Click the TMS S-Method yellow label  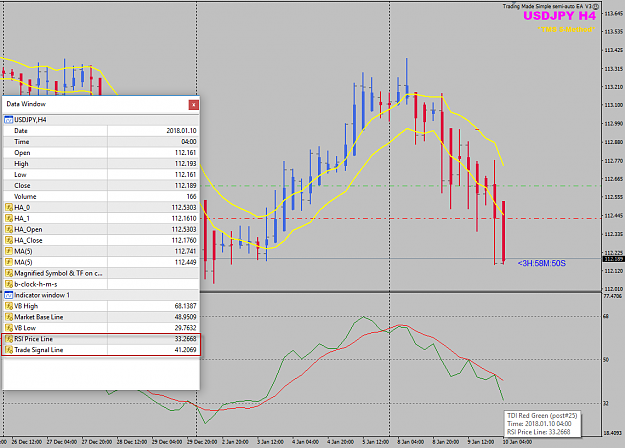566,29
